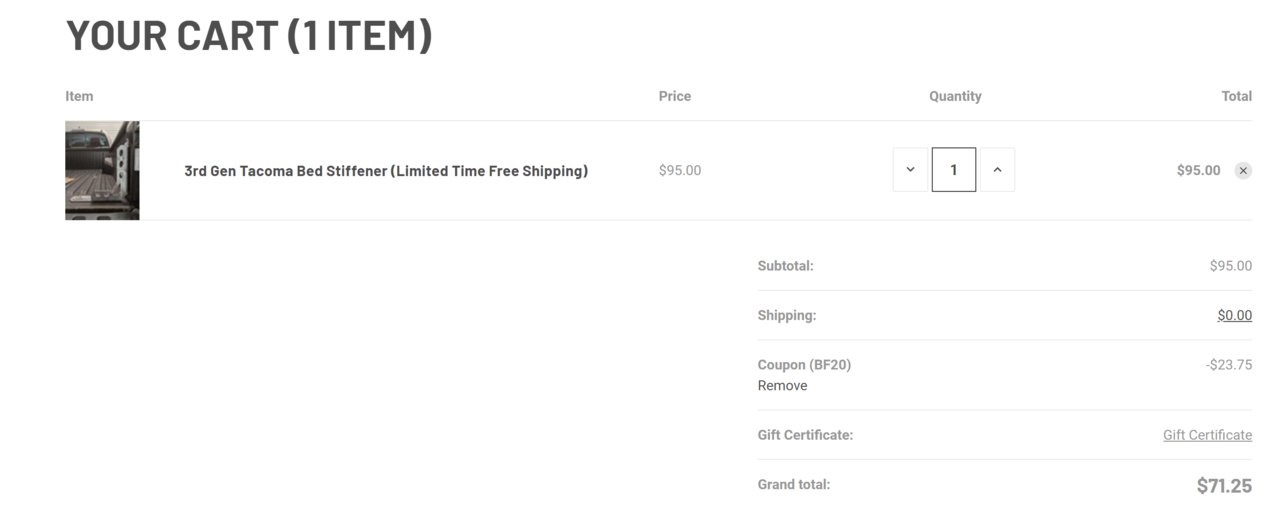
Task: Click the $0.00 shipping estimate link
Action: click(1234, 315)
